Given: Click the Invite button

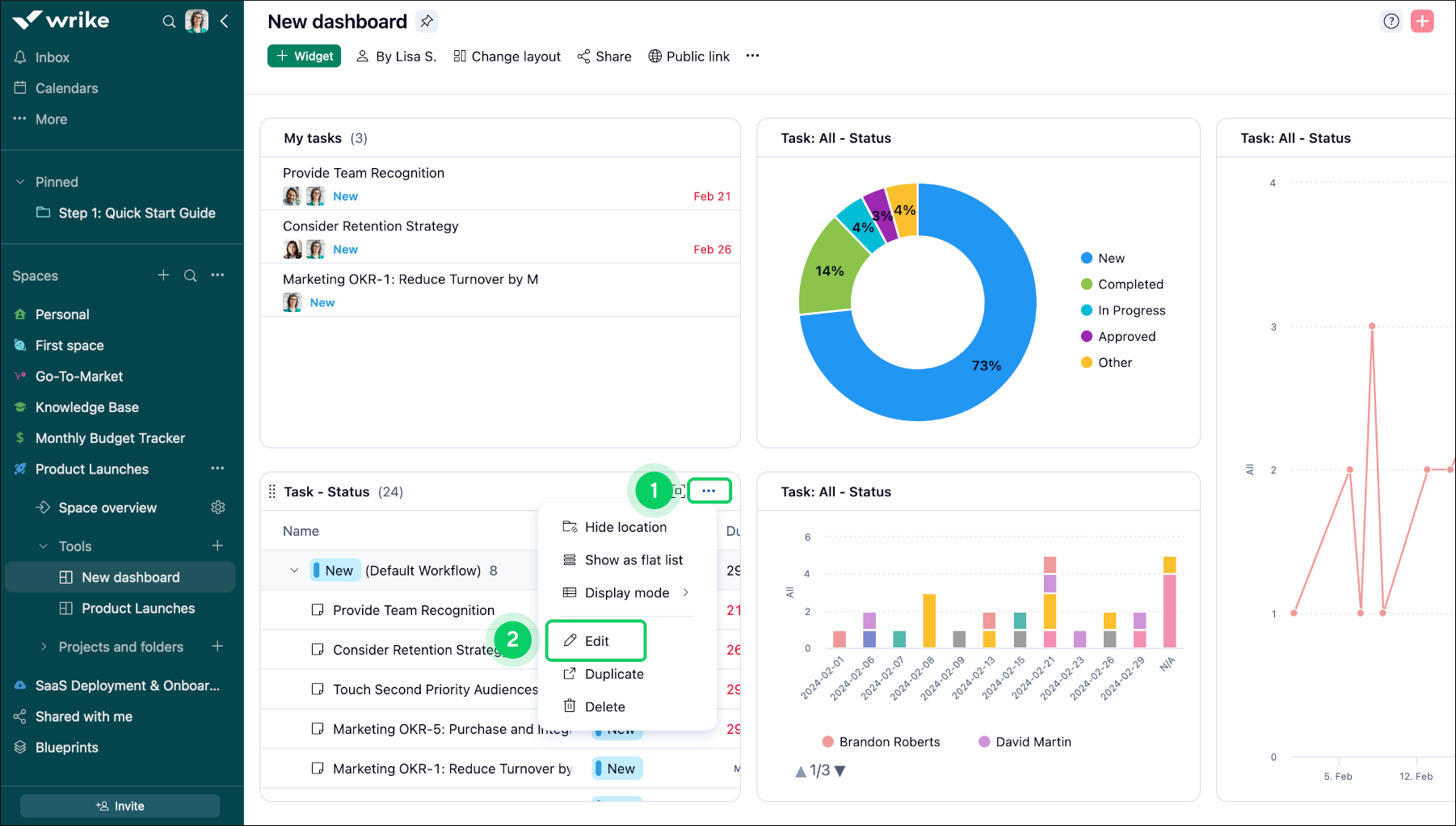Looking at the screenshot, I should click(x=120, y=805).
